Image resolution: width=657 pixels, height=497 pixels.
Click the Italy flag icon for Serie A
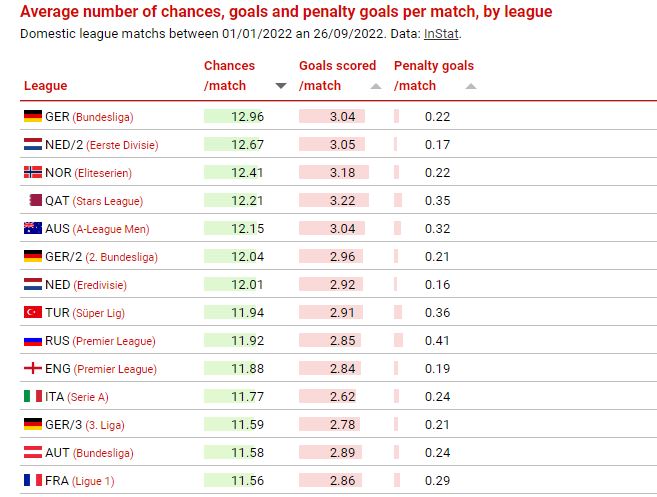(x=32, y=397)
